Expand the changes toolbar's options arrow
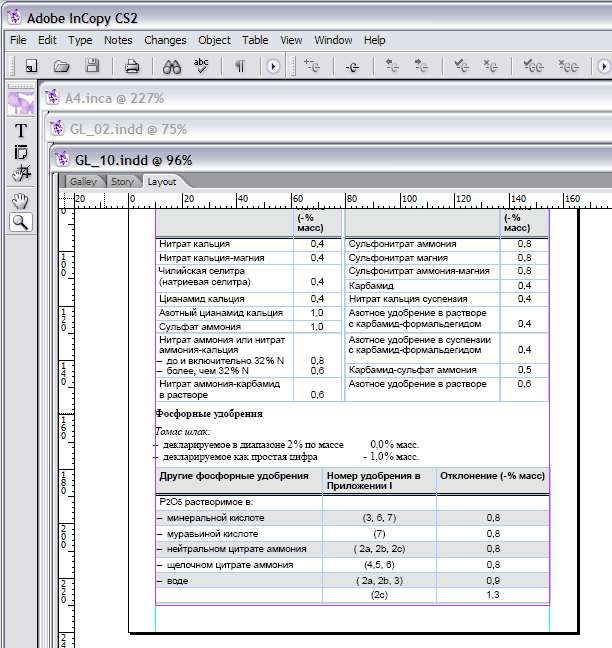 point(604,67)
